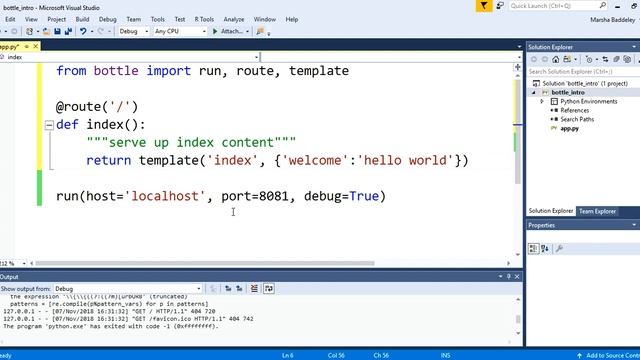Click Go to Next Message in Output
The width and height of the screenshot is (640, 360).
click(x=239, y=289)
